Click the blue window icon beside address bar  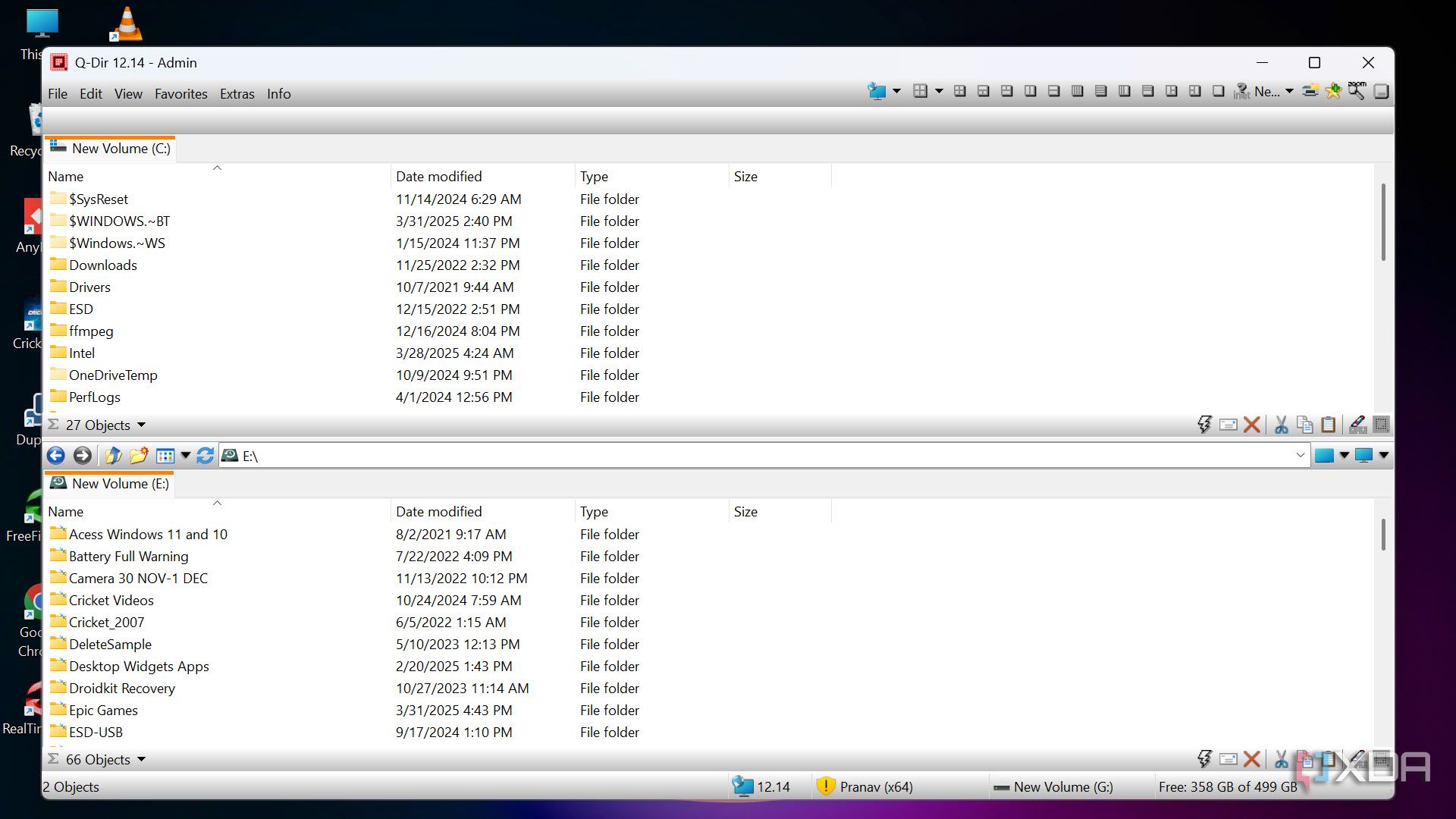[x=1324, y=455]
